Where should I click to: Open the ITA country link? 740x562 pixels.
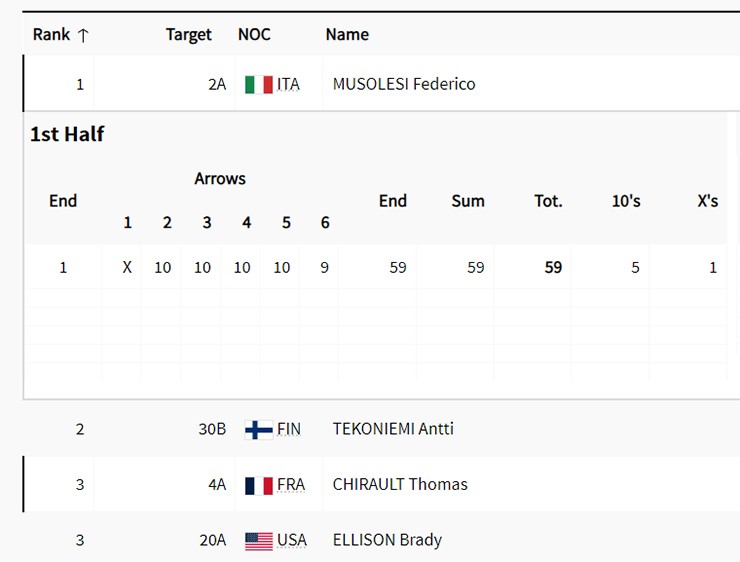(288, 85)
